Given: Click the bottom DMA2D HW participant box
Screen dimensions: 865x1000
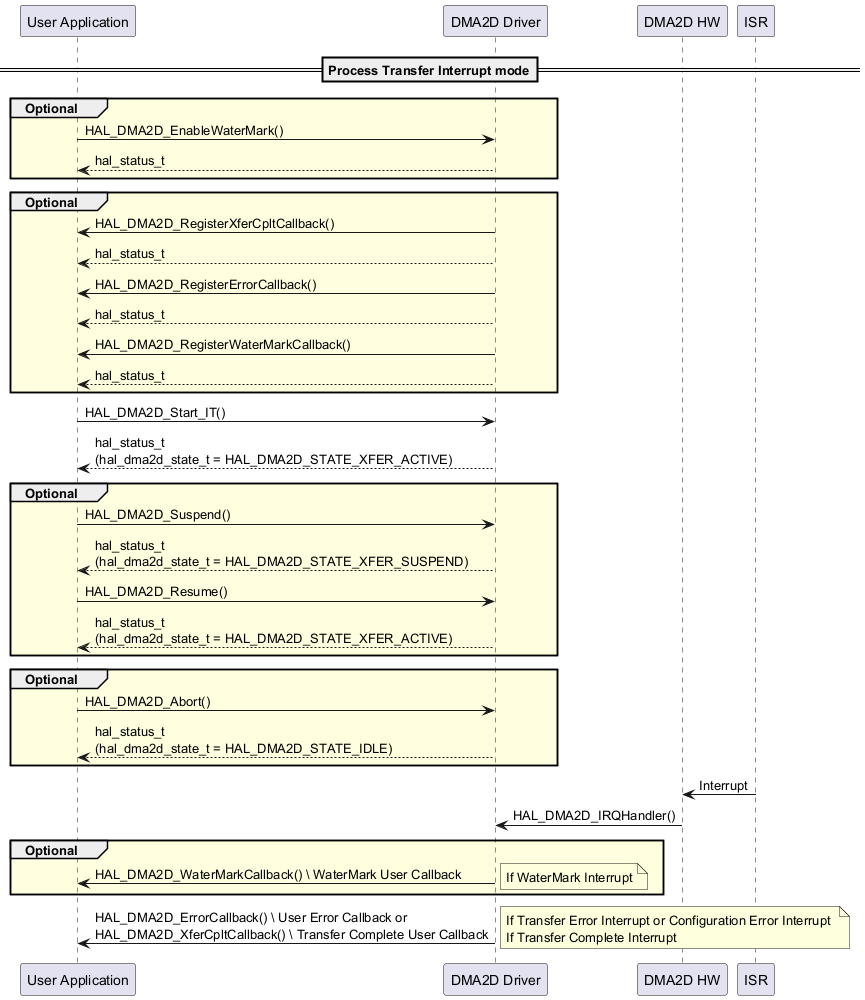Looking at the screenshot, I should point(682,980).
